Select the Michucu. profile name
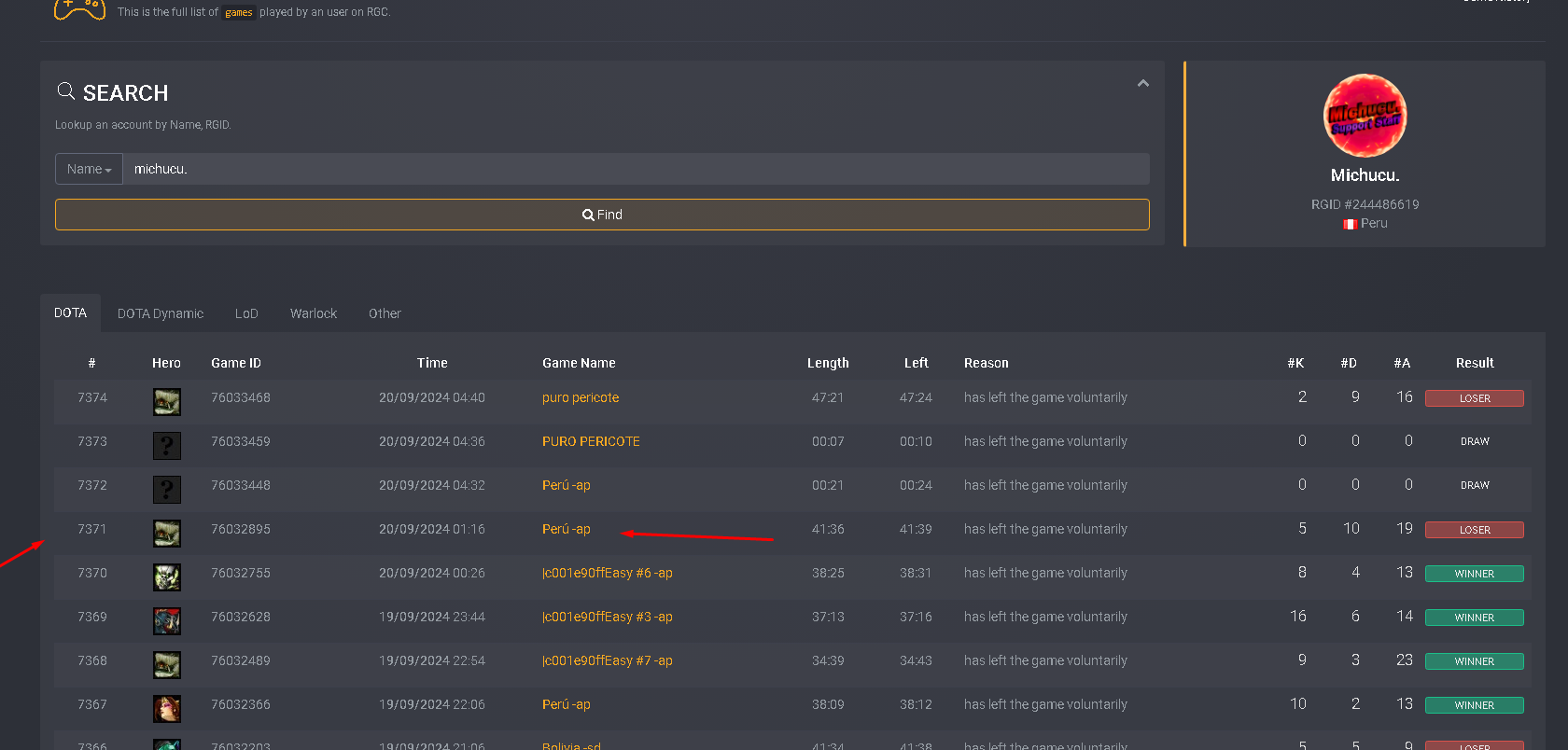 click(1365, 175)
